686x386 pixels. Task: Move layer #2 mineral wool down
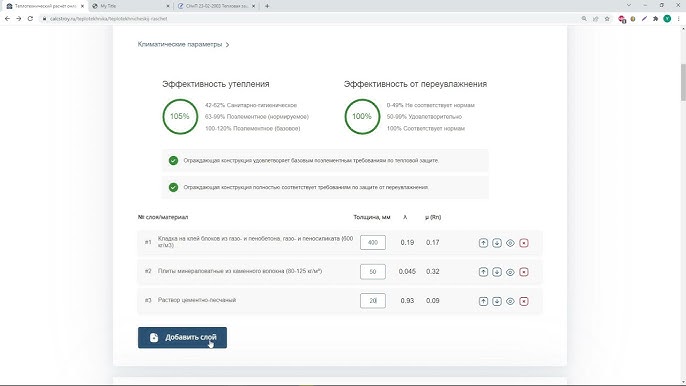point(497,272)
